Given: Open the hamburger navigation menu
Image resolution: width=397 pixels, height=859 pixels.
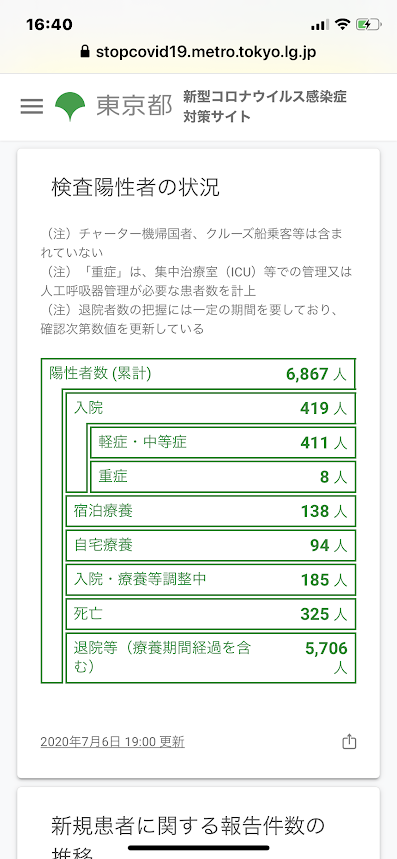Looking at the screenshot, I should 32,106.
